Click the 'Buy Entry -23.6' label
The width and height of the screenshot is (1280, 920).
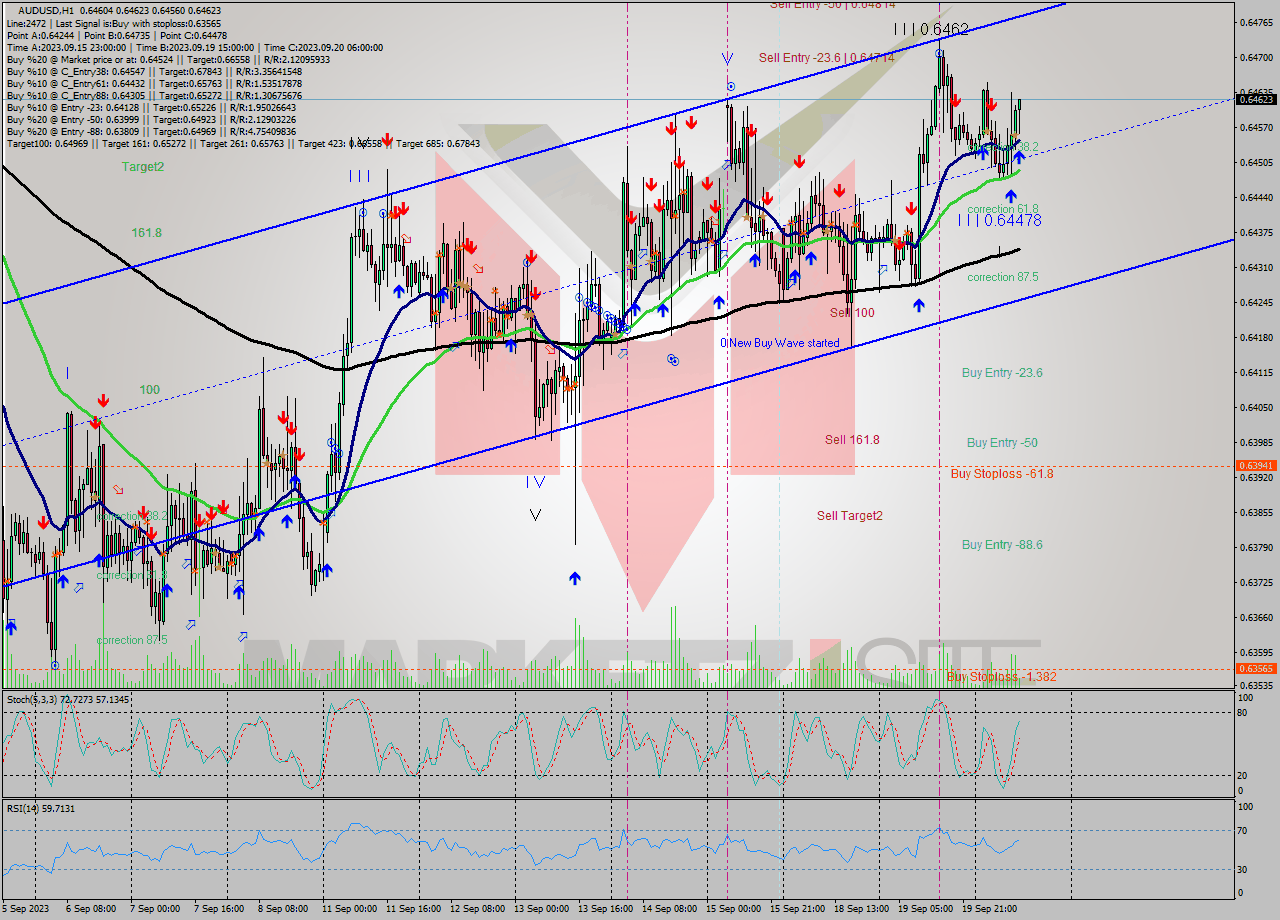(1002, 372)
